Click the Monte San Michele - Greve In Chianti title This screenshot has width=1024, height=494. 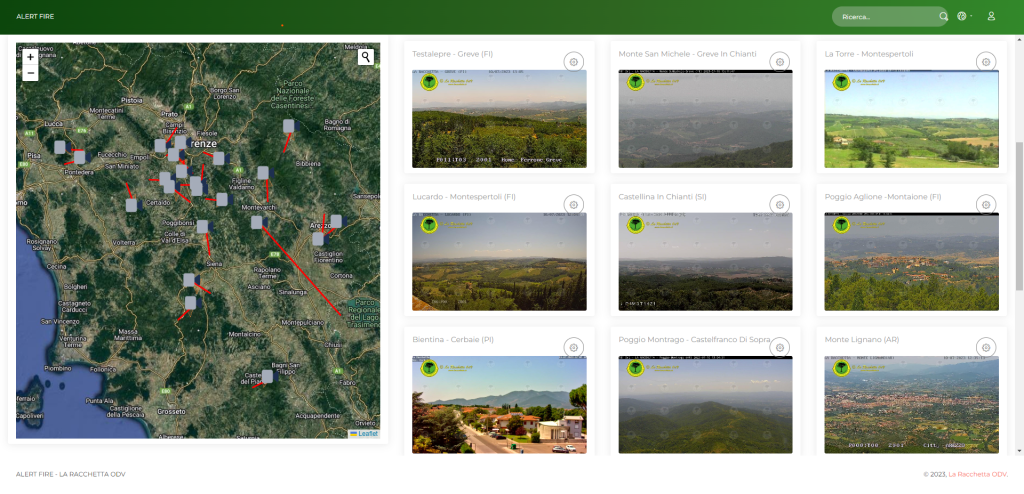click(688, 54)
